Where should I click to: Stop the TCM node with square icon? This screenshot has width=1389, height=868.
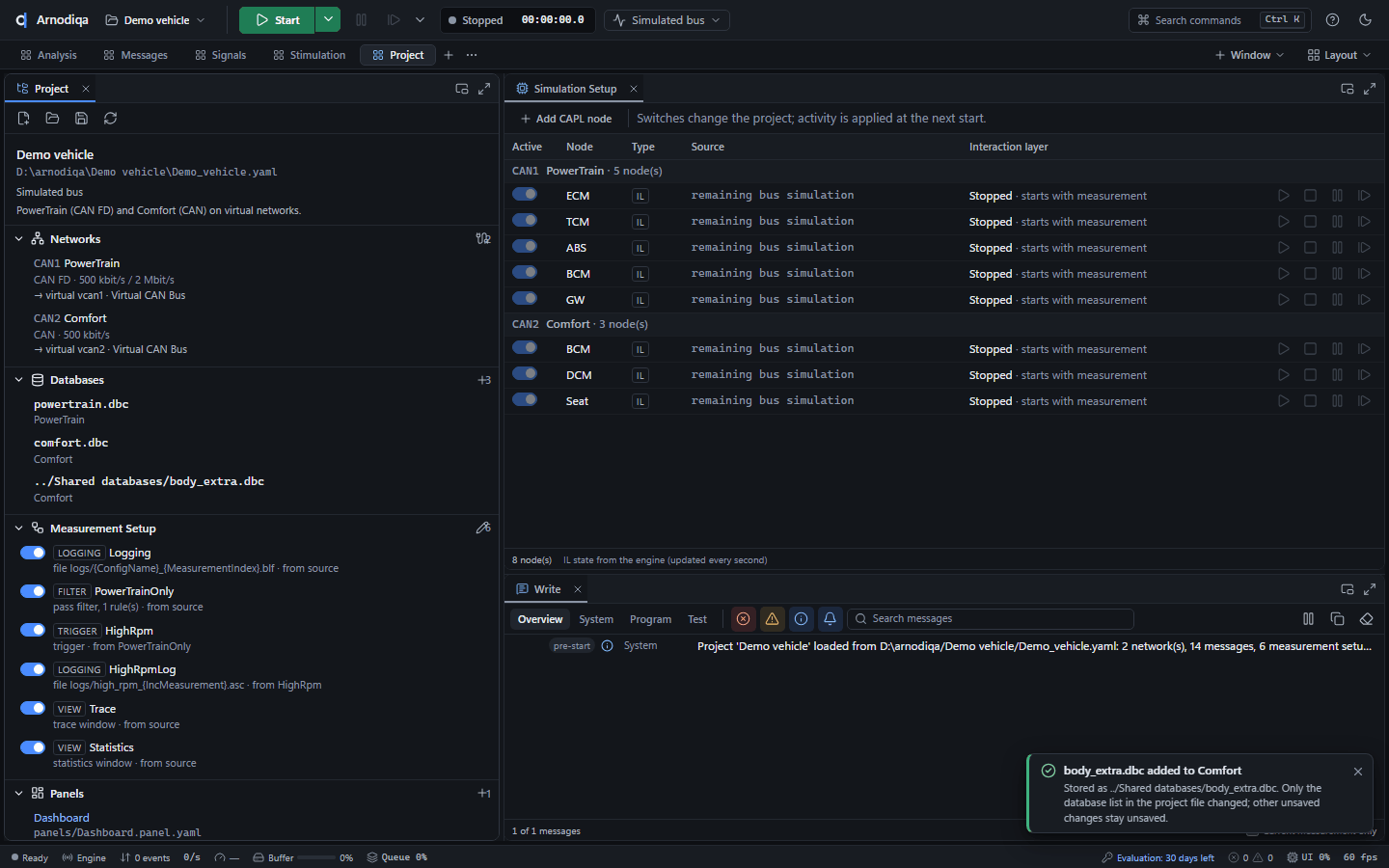pyautogui.click(x=1310, y=222)
